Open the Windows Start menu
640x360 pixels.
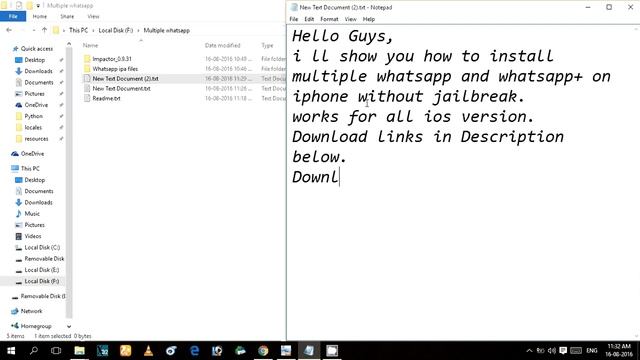pyautogui.click(x=11, y=351)
